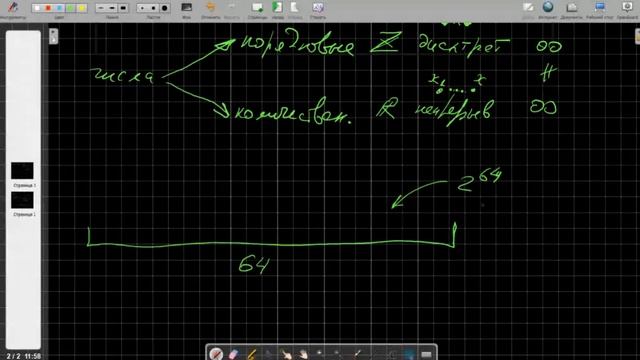Clear the page (Стереть)
This screenshot has height=360, width=640.
318,7
